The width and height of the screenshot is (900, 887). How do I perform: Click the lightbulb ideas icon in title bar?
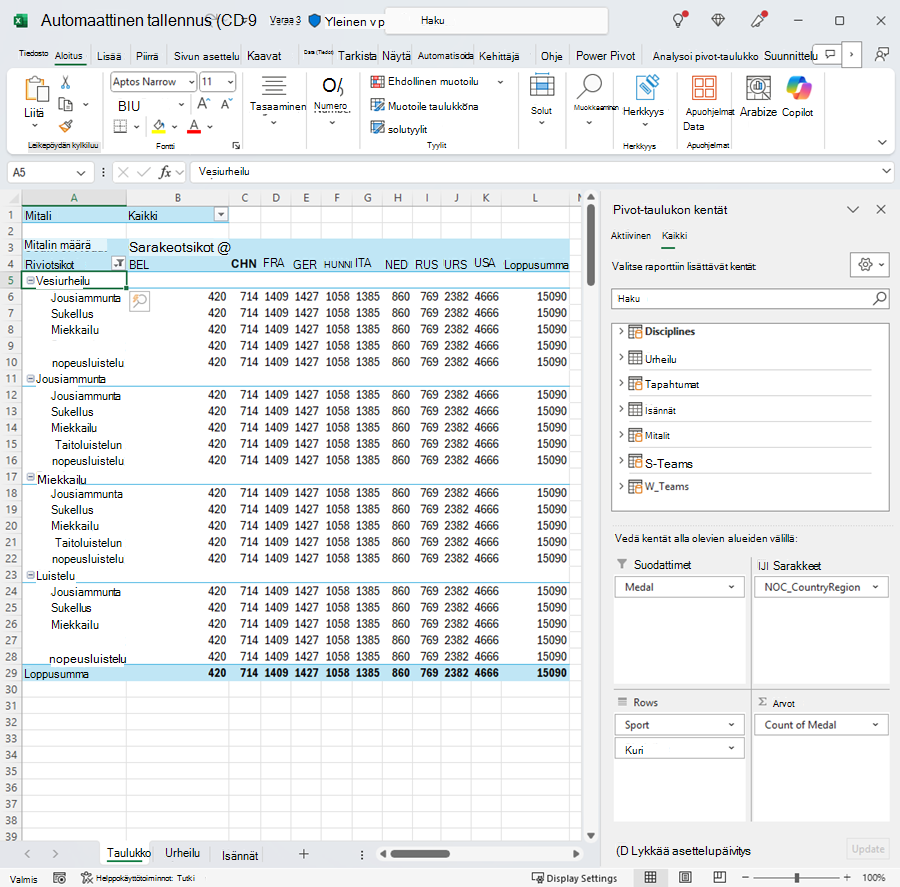[x=680, y=21]
